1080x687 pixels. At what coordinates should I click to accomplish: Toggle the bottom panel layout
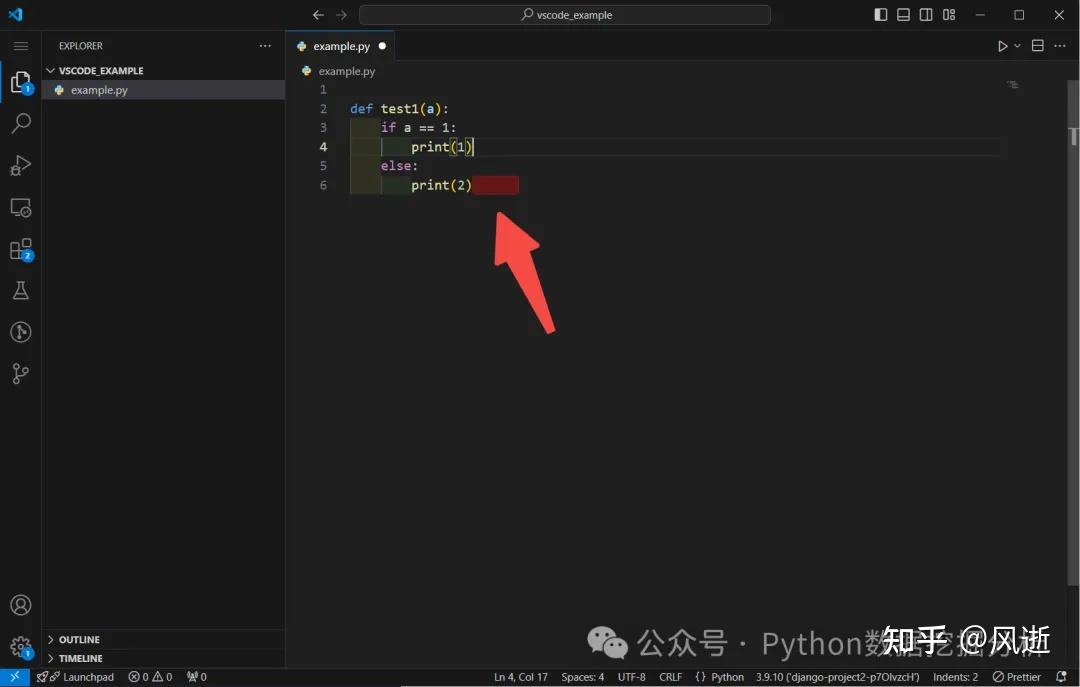[x=903, y=14]
